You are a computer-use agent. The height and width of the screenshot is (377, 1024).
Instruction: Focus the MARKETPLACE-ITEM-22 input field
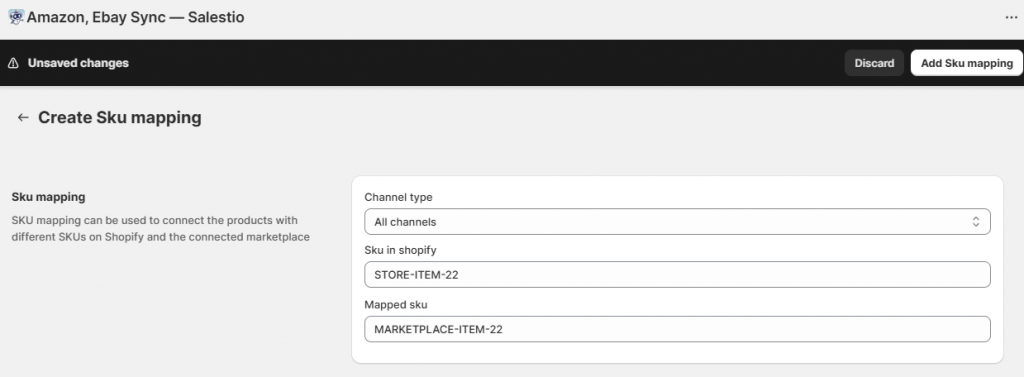[677, 329]
